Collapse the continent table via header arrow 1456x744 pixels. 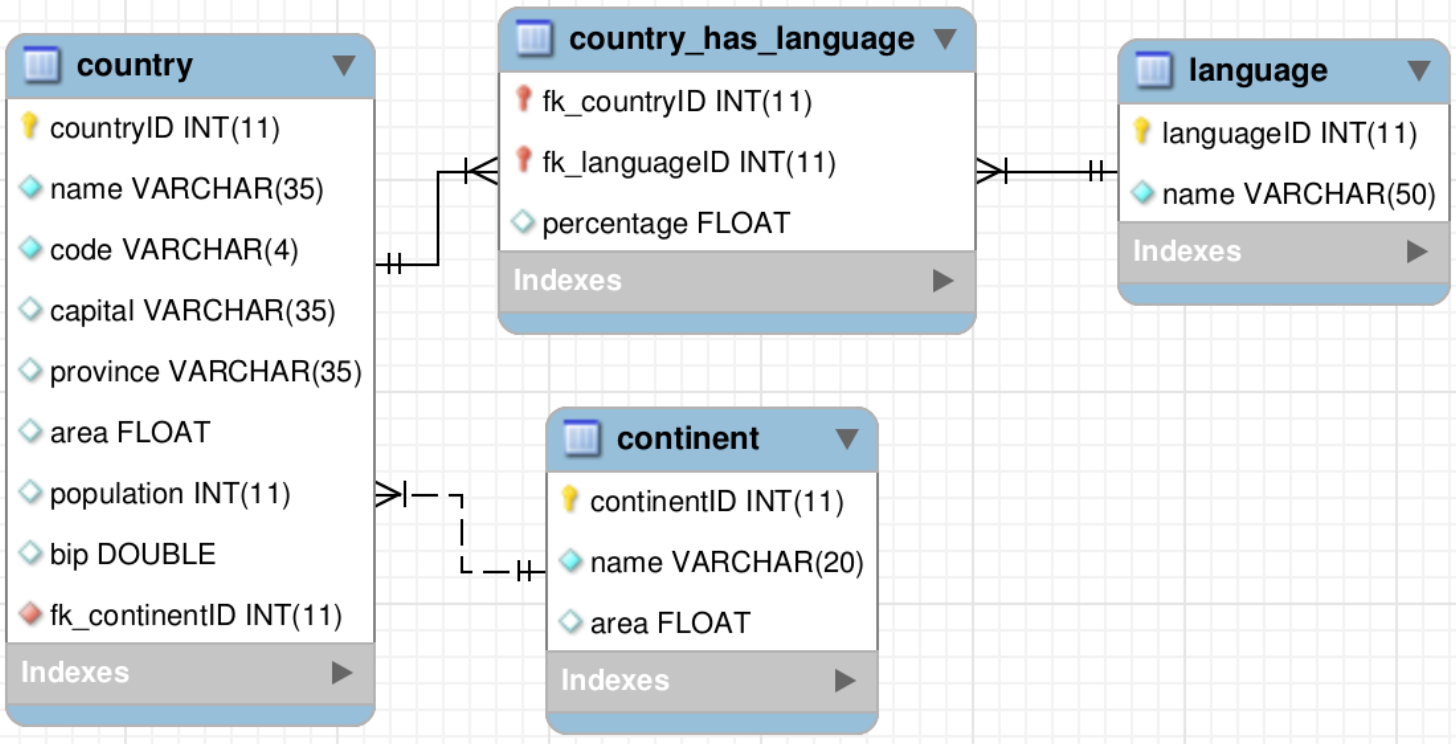tap(847, 439)
